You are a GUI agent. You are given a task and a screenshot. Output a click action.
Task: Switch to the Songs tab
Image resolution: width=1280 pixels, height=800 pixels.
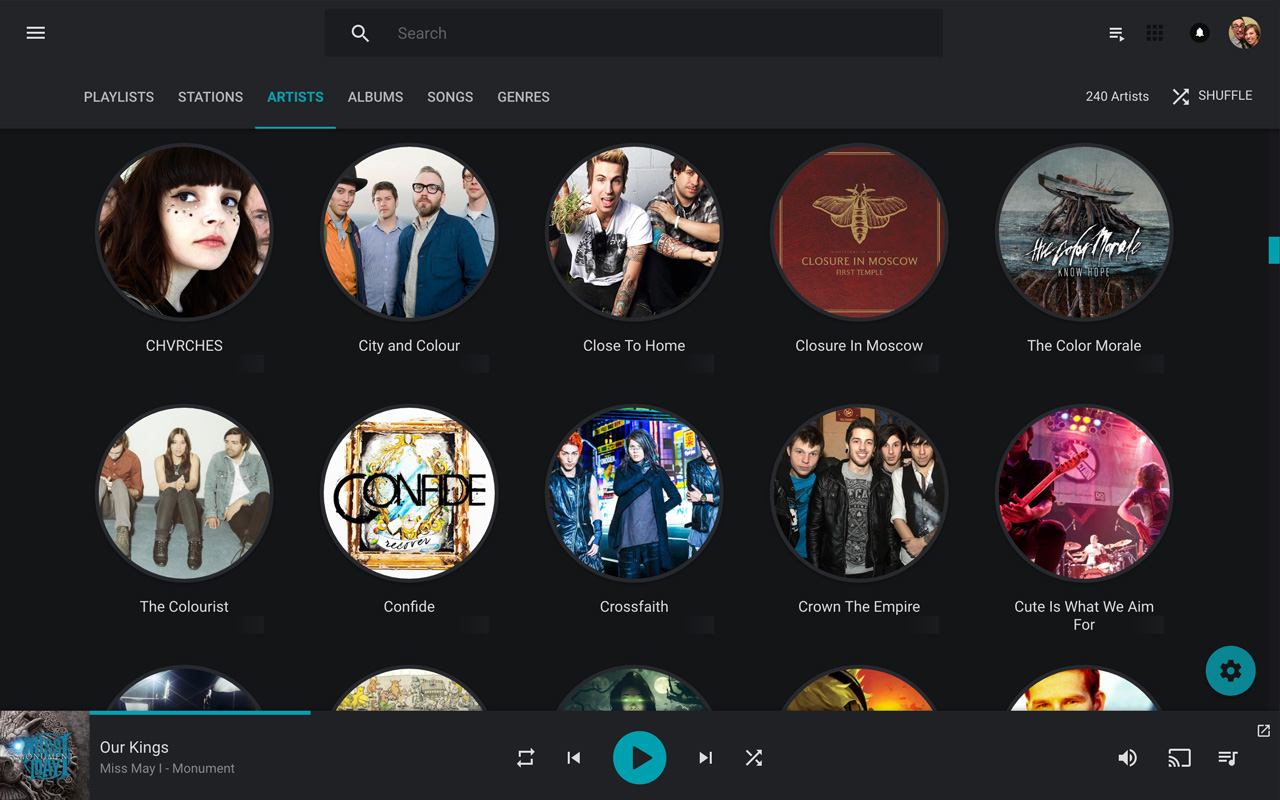pos(450,97)
